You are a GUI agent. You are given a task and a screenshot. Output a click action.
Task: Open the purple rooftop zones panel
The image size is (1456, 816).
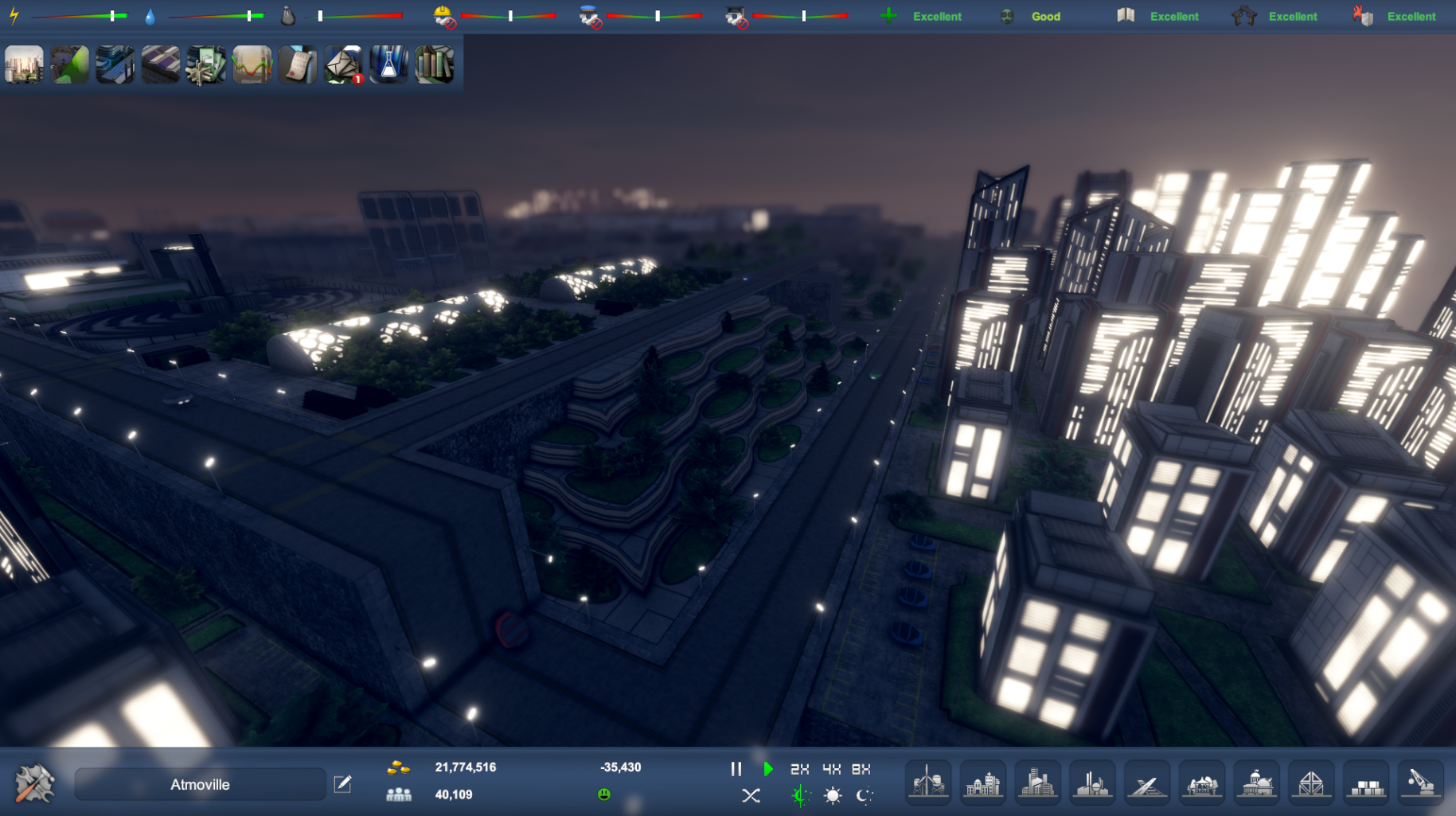pyautogui.click(x=161, y=64)
